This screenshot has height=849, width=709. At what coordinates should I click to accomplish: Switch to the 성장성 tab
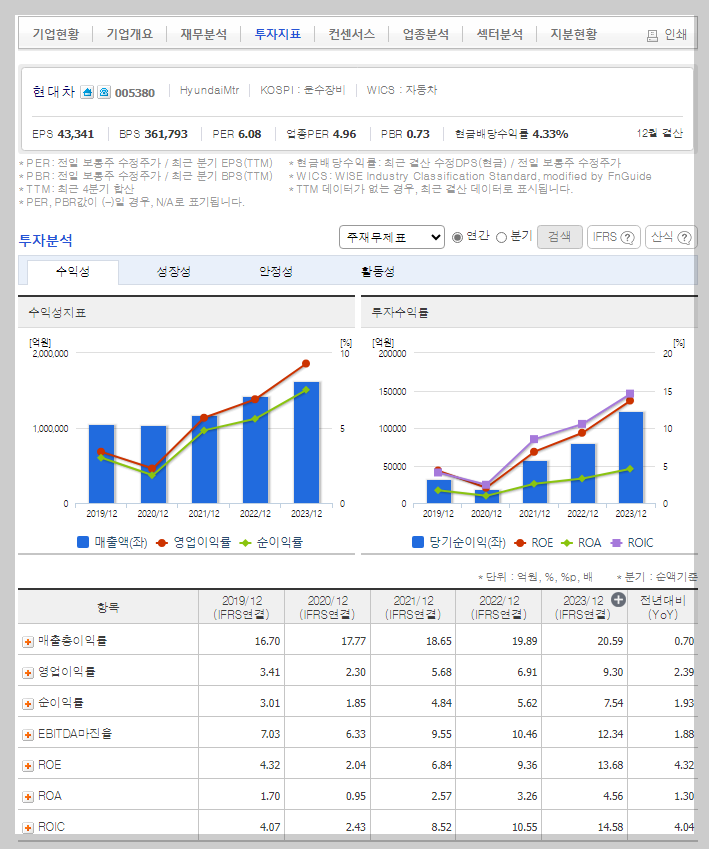[174, 272]
